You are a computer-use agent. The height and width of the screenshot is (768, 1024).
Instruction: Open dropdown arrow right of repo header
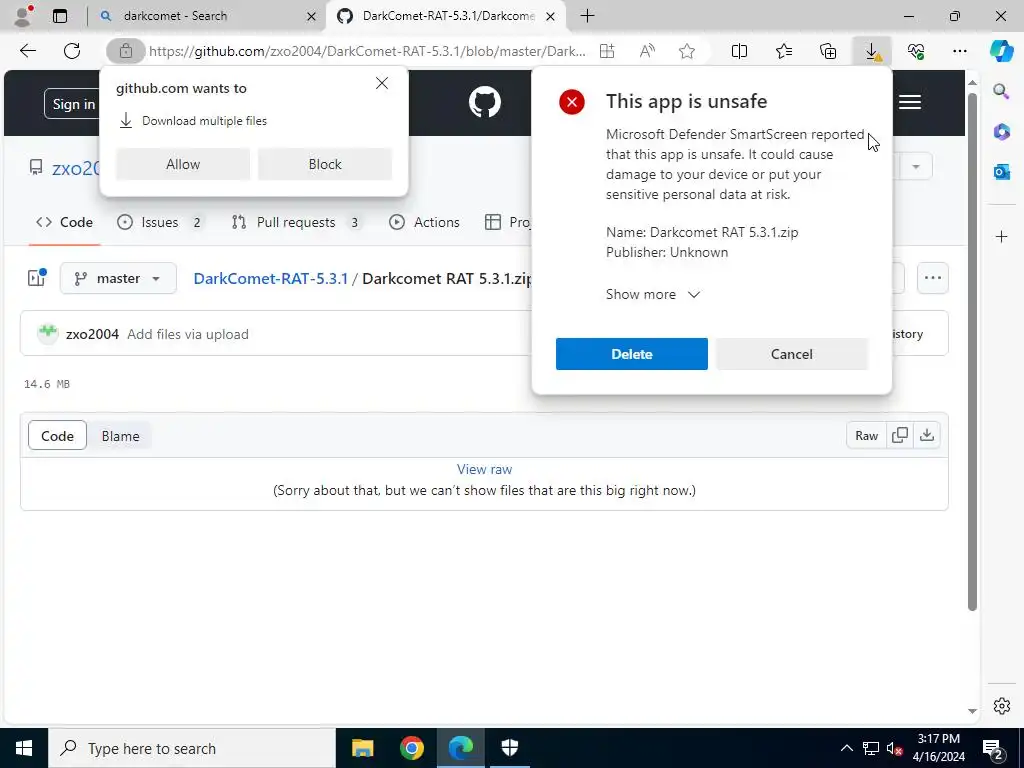click(916, 167)
